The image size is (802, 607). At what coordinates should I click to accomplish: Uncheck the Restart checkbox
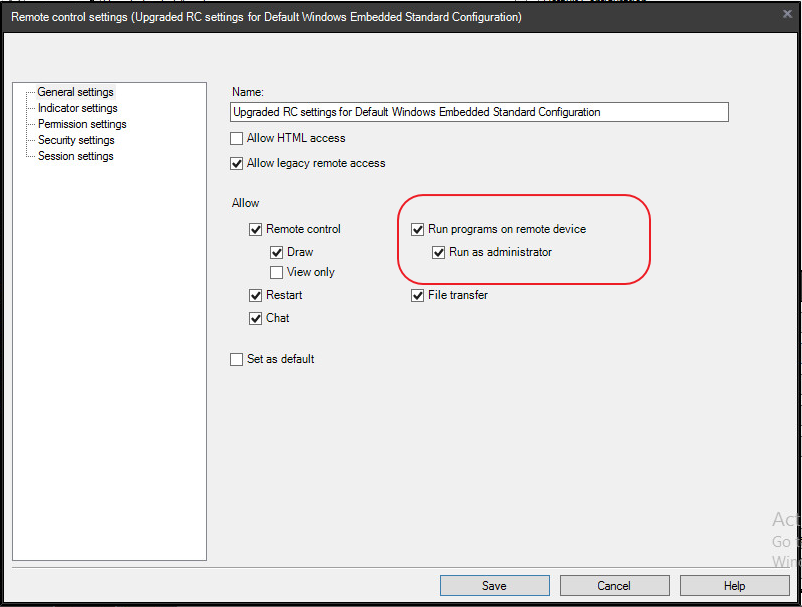[256, 295]
